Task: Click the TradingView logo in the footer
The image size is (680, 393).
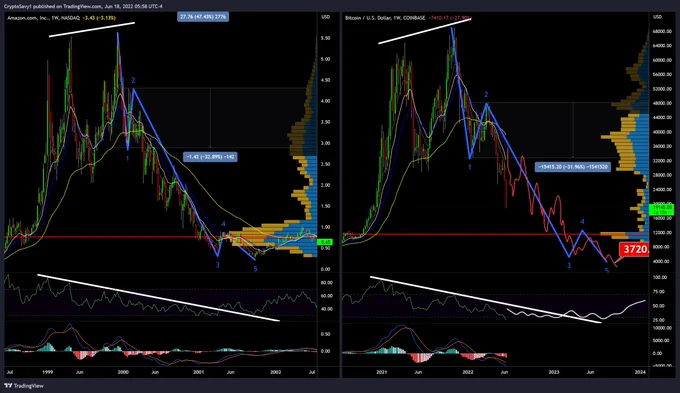Action: tap(24, 386)
